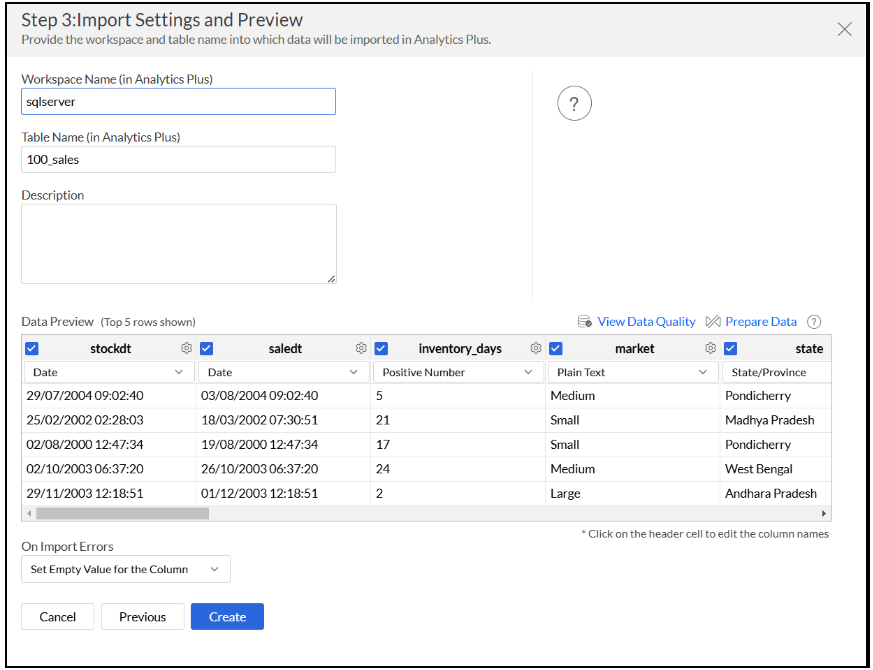
Task: Click into the Table Name input field
Action: (x=178, y=160)
